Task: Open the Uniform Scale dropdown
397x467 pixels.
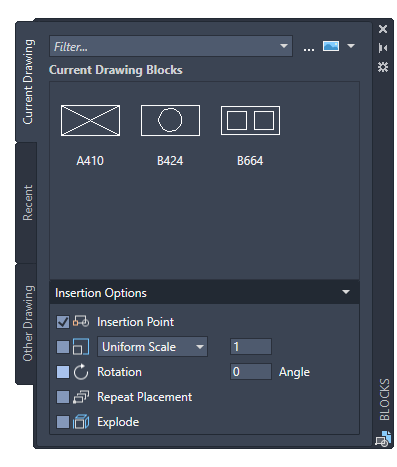Action: coord(152,347)
